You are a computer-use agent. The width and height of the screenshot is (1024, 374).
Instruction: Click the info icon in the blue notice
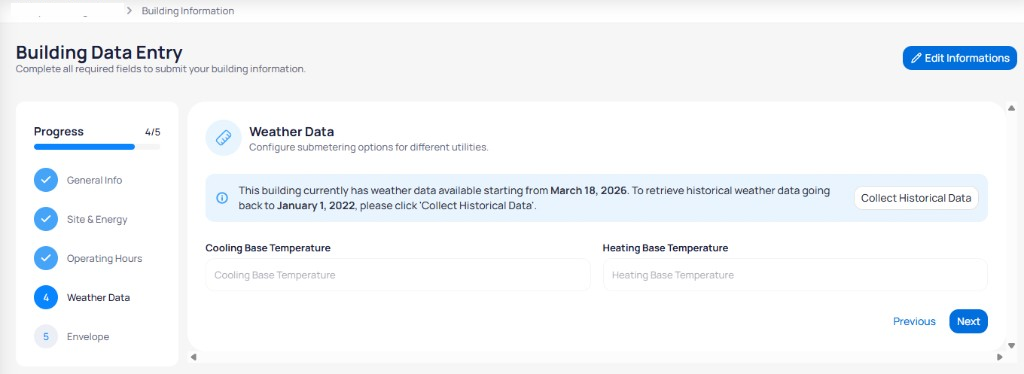[222, 198]
